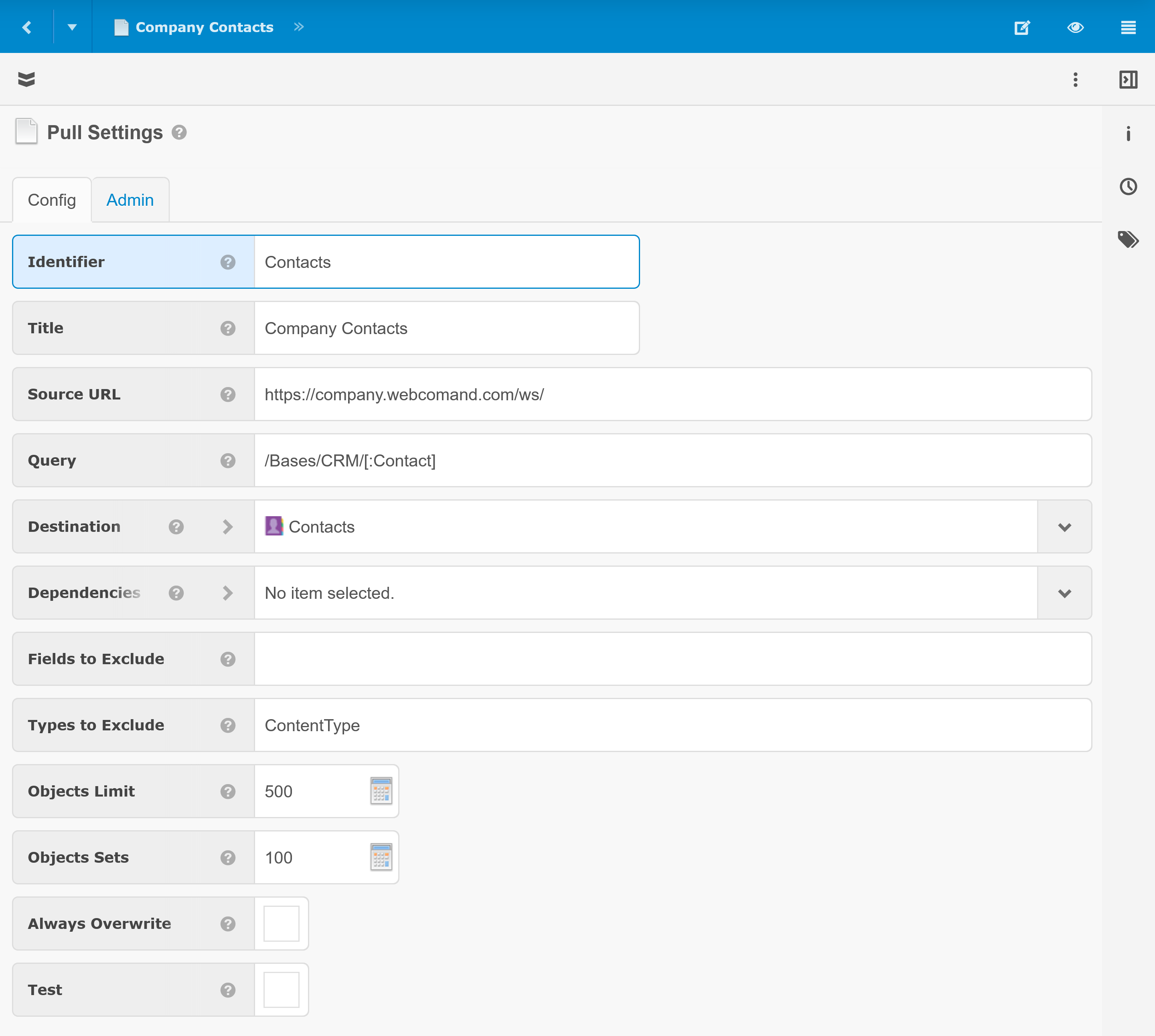Open the Dependencies dropdown arrow
Viewport: 1155px width, 1036px height.
1064,593
